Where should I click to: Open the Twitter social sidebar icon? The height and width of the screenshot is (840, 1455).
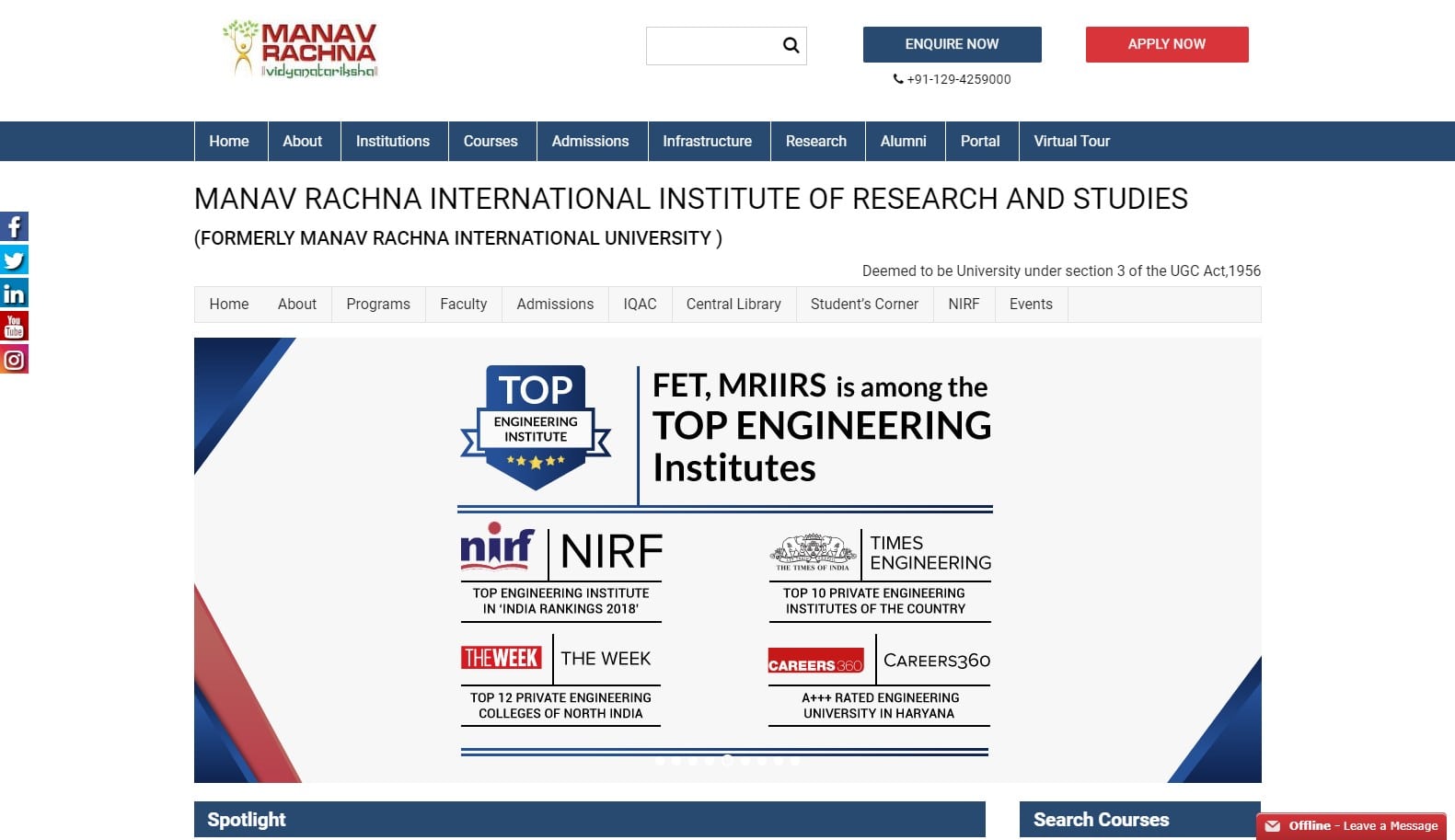pos(14,259)
